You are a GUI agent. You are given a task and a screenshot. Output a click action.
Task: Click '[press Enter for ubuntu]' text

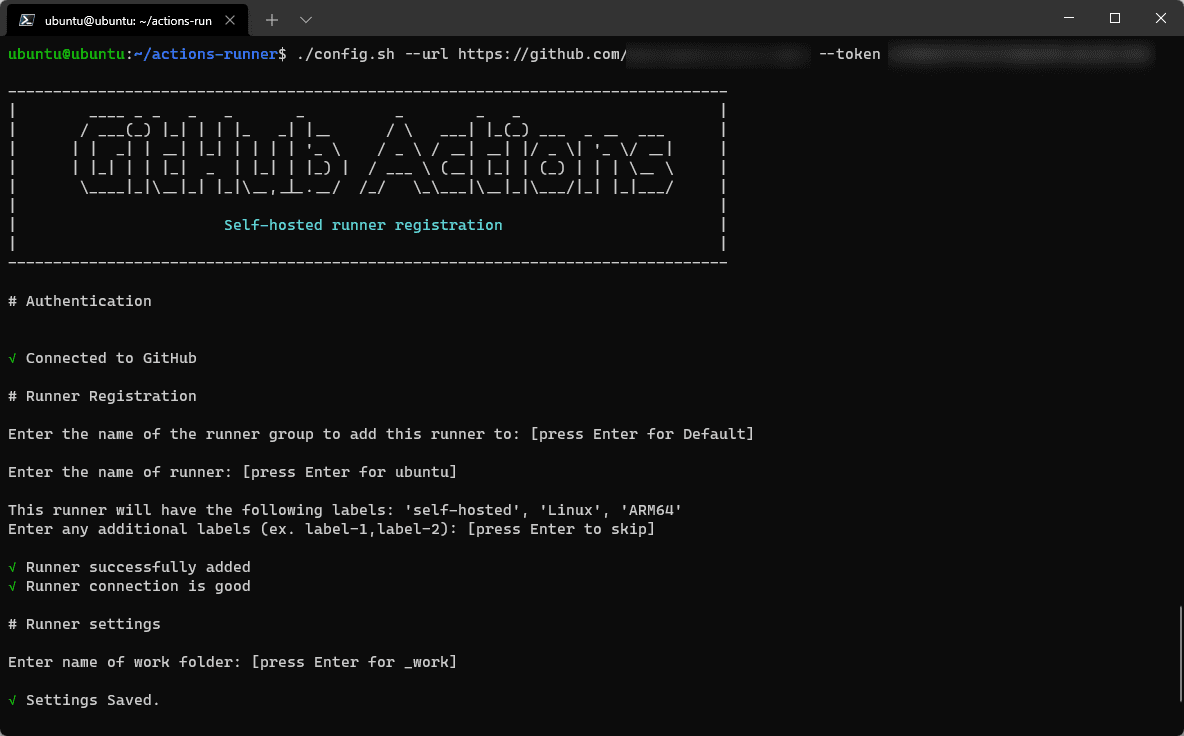(350, 472)
